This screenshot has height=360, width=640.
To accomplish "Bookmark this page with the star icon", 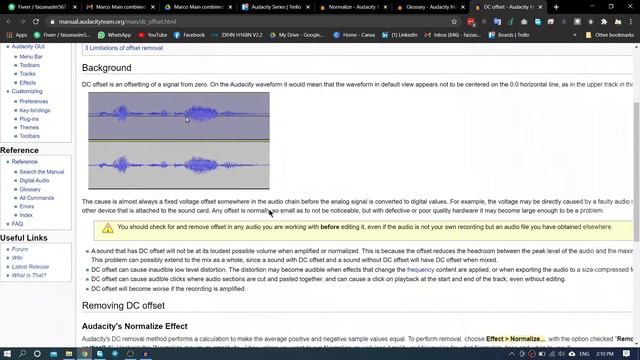I will tap(454, 22).
